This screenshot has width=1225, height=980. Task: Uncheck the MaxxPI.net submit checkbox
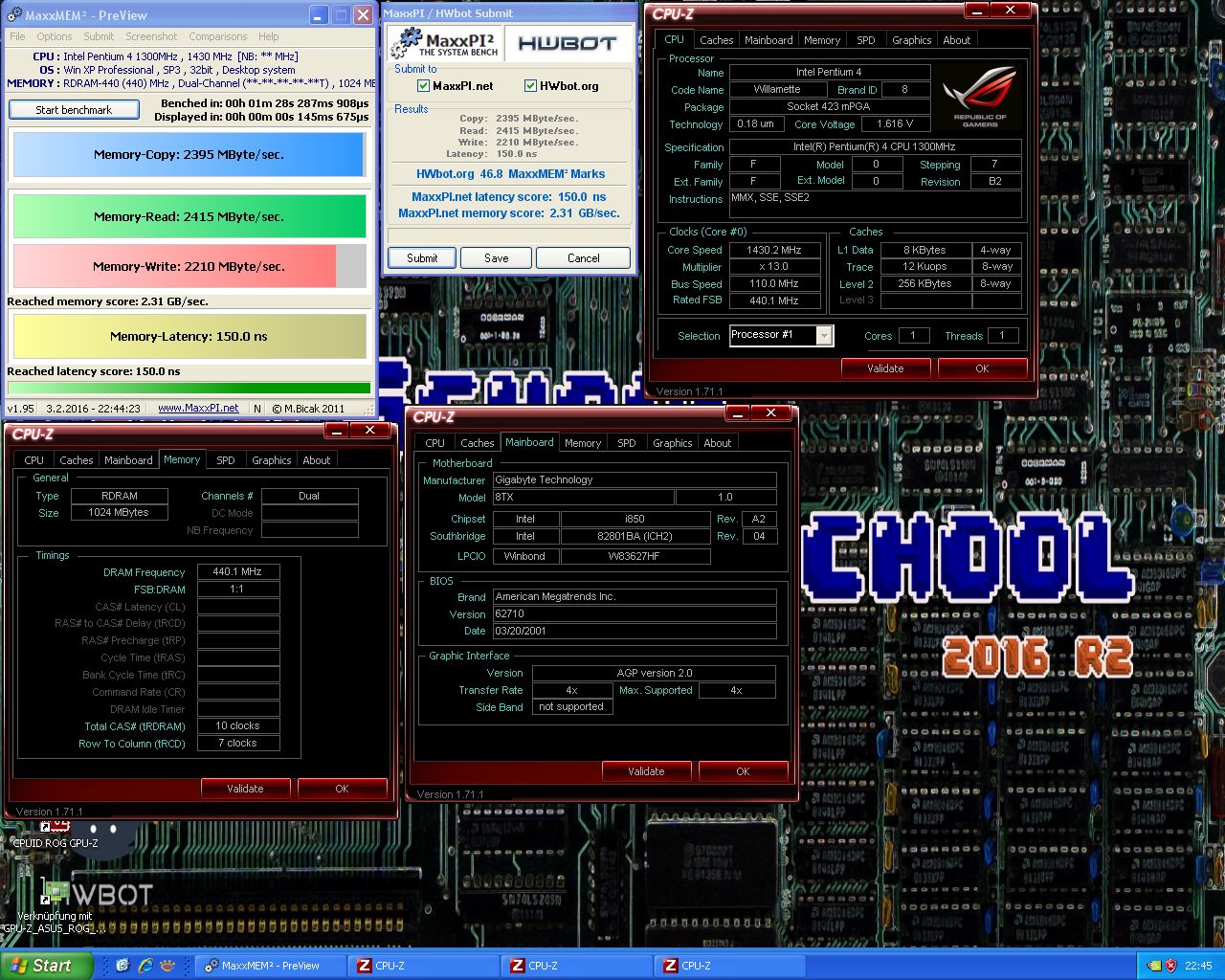pos(423,86)
